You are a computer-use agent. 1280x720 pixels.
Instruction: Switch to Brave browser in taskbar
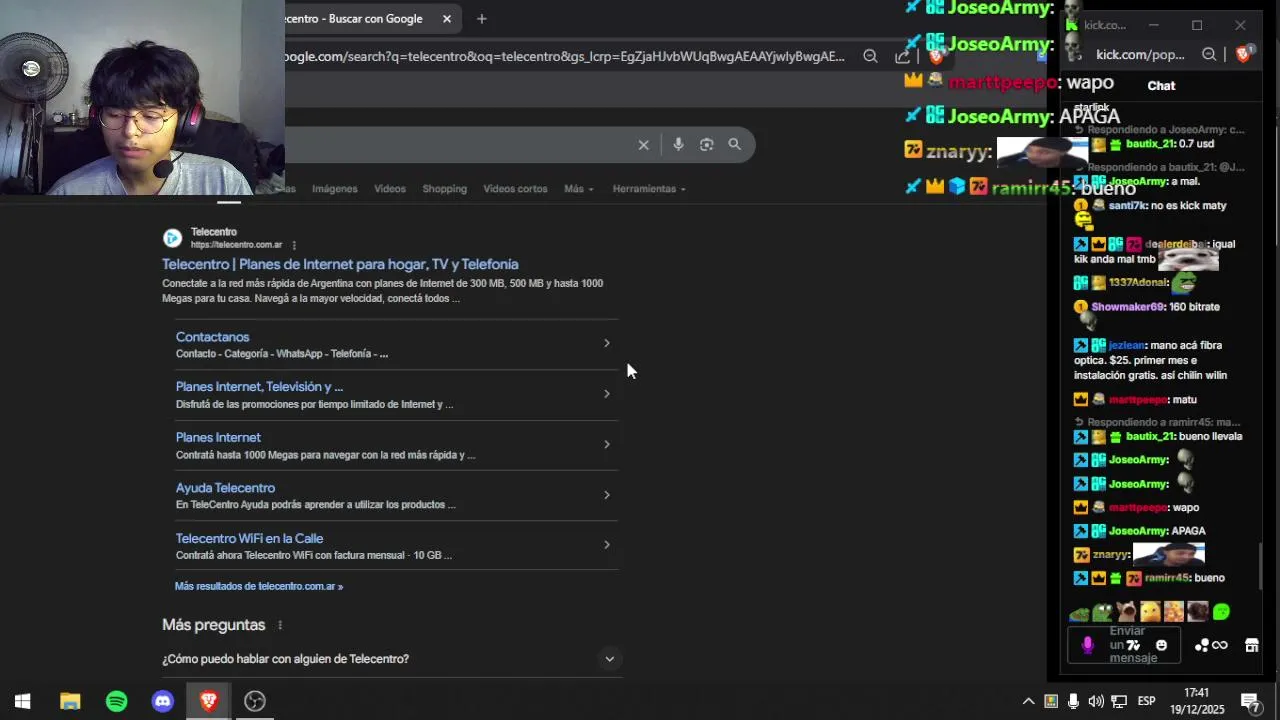[209, 701]
